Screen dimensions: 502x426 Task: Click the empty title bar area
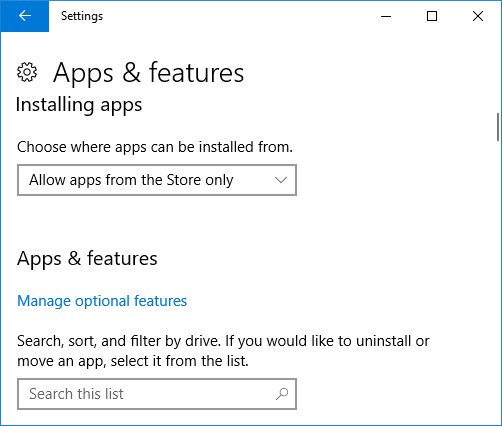233,16
